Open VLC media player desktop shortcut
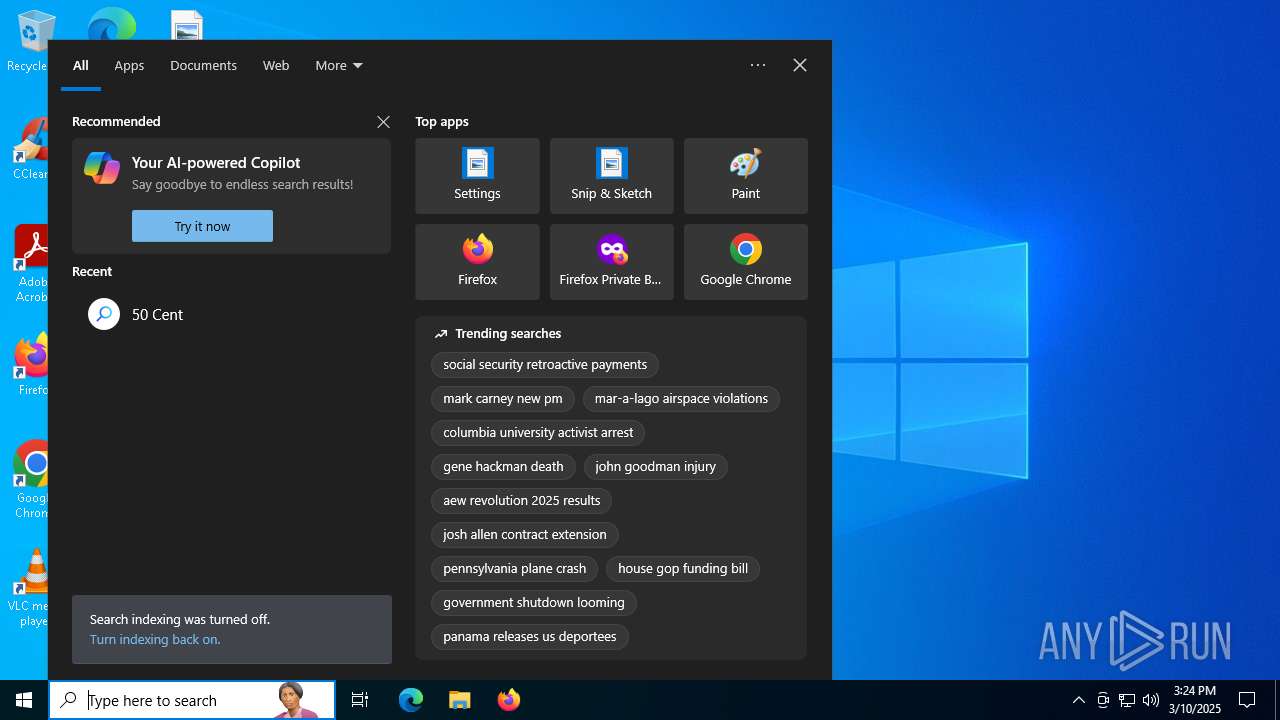Image resolution: width=1280 pixels, height=720 pixels. [x=31, y=589]
